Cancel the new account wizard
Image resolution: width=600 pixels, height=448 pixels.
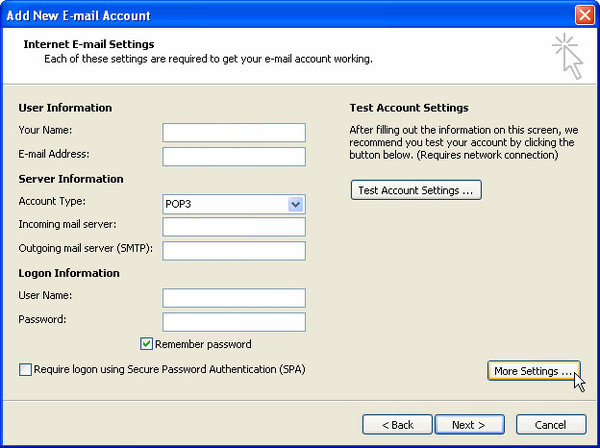[551, 425]
